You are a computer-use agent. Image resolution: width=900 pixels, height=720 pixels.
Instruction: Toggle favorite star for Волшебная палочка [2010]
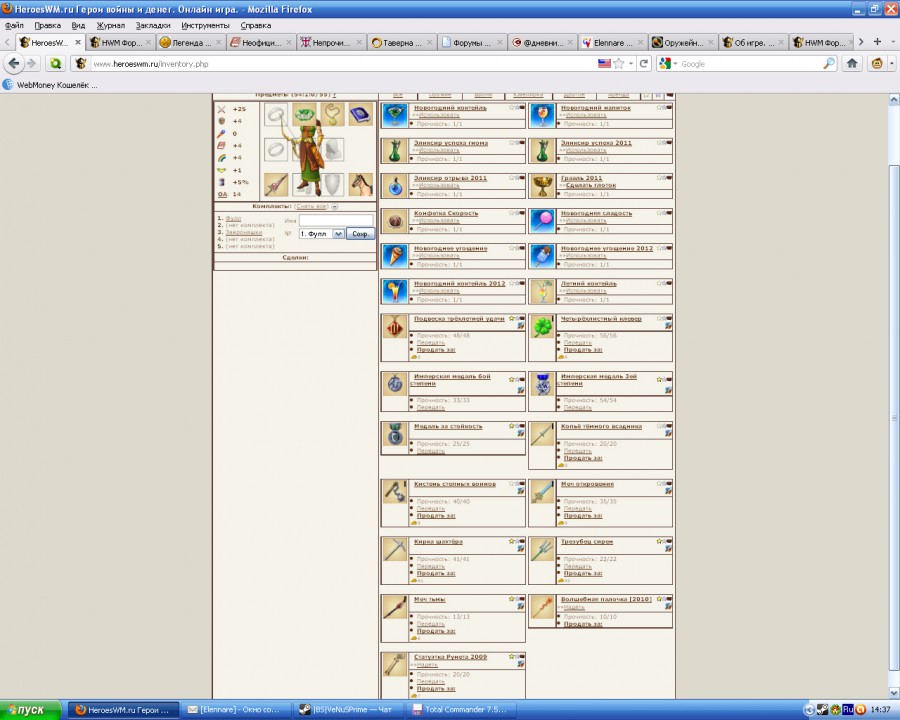coord(659,599)
